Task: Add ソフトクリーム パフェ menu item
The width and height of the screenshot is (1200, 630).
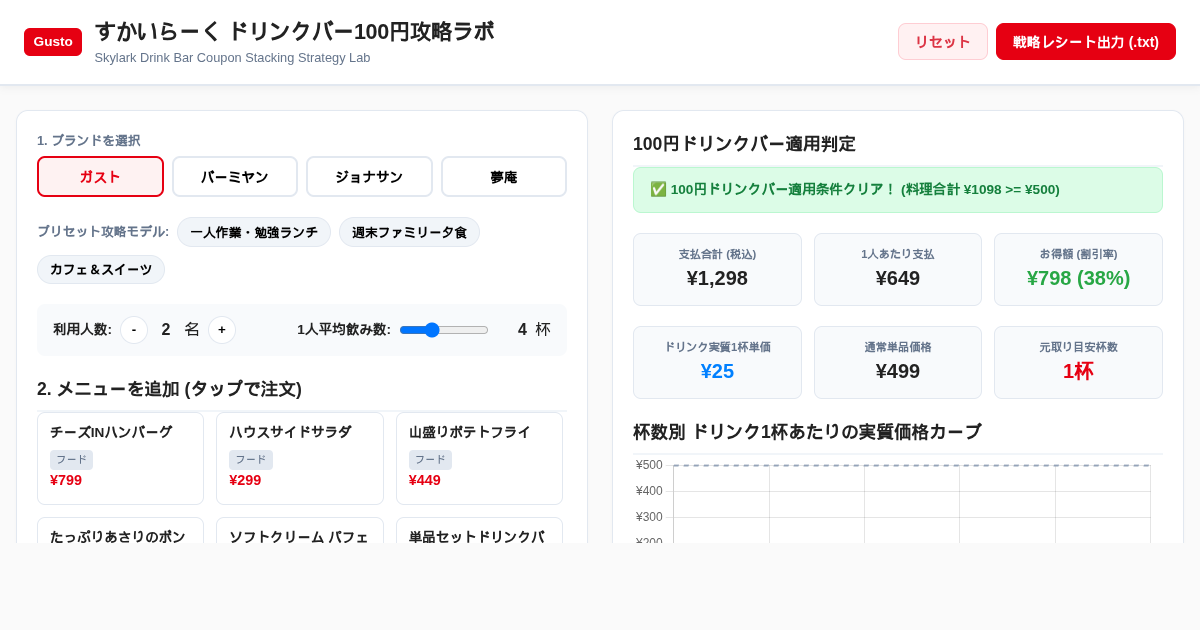Action: (300, 531)
